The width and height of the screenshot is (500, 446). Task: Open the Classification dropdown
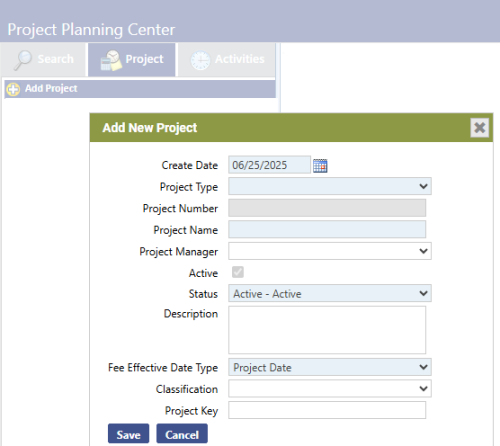330,388
